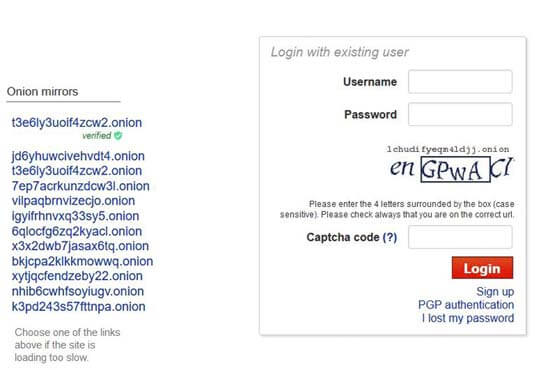The image size is (550, 370).
Task: Click the I lost my password link
Action: pyautogui.click(x=468, y=318)
